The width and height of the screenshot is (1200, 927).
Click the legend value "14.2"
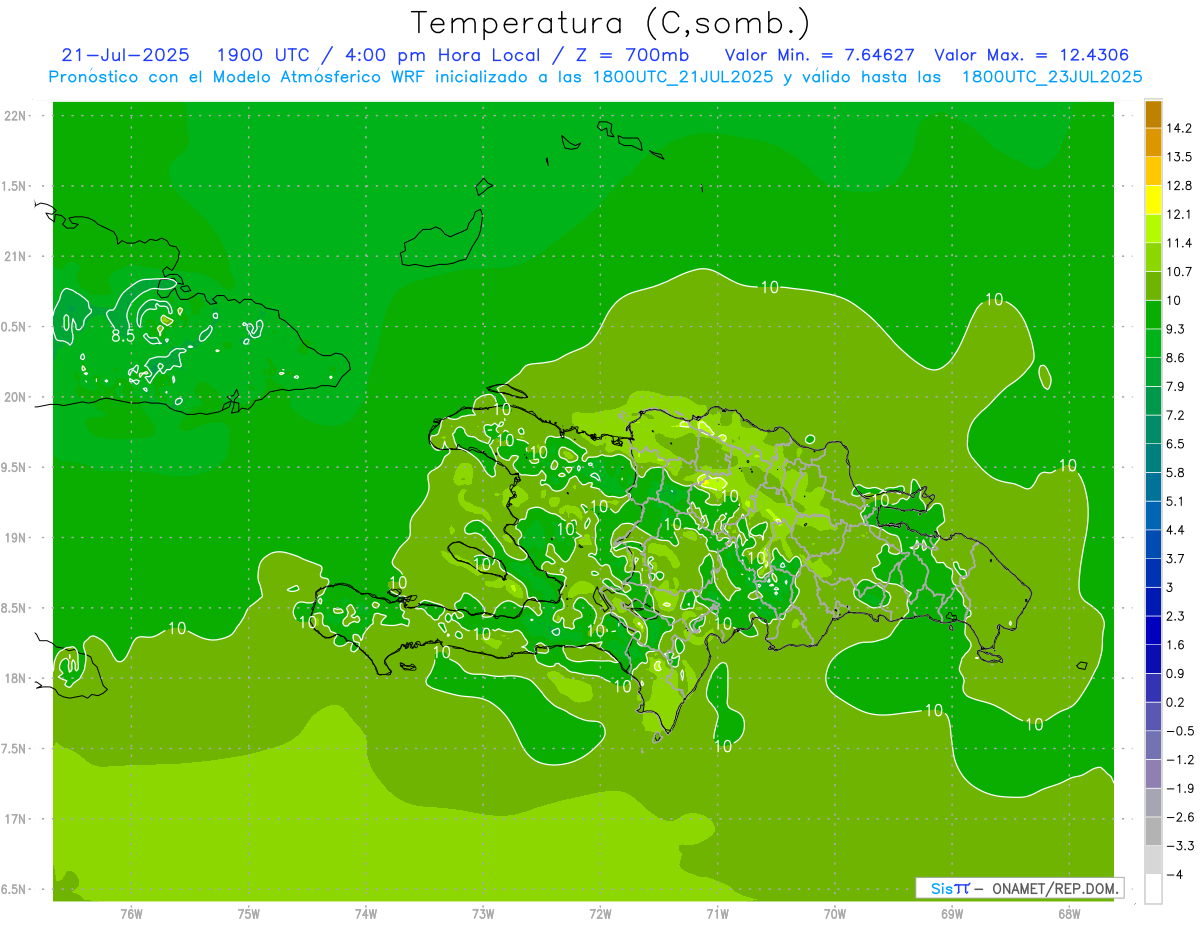click(1181, 128)
